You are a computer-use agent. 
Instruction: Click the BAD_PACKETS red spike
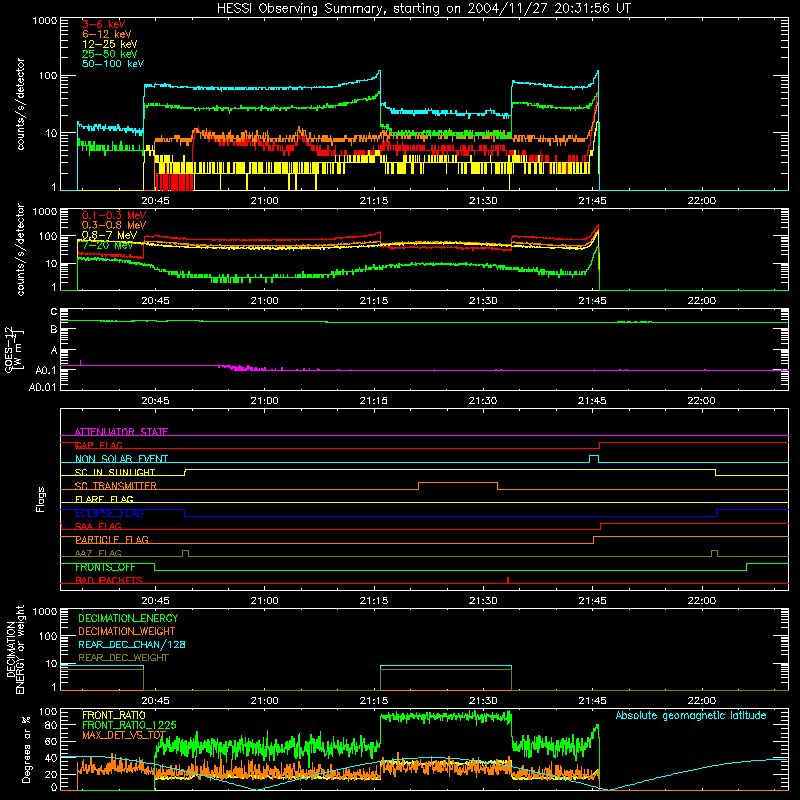(508, 580)
